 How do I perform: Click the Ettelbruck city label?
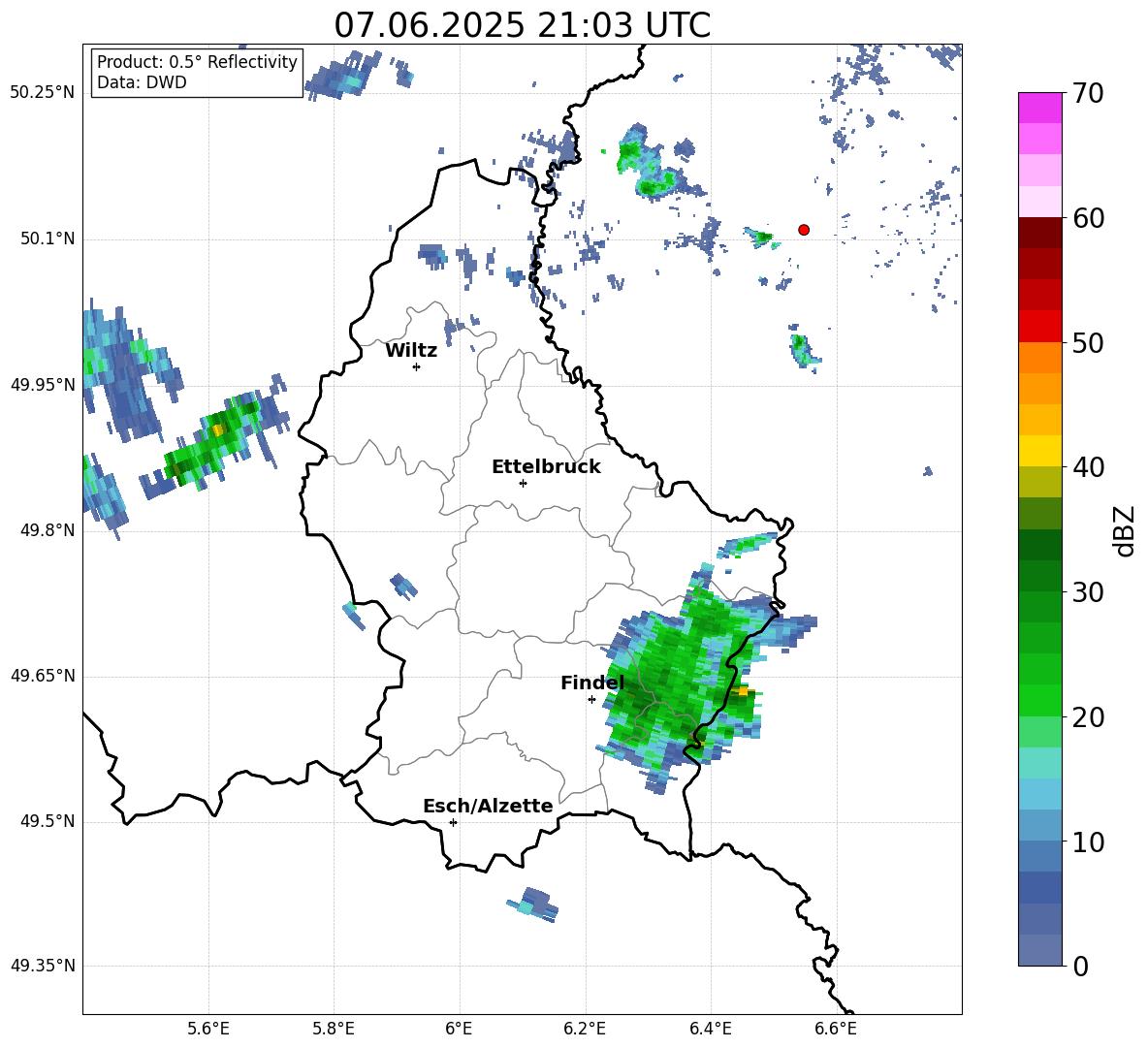point(546,467)
